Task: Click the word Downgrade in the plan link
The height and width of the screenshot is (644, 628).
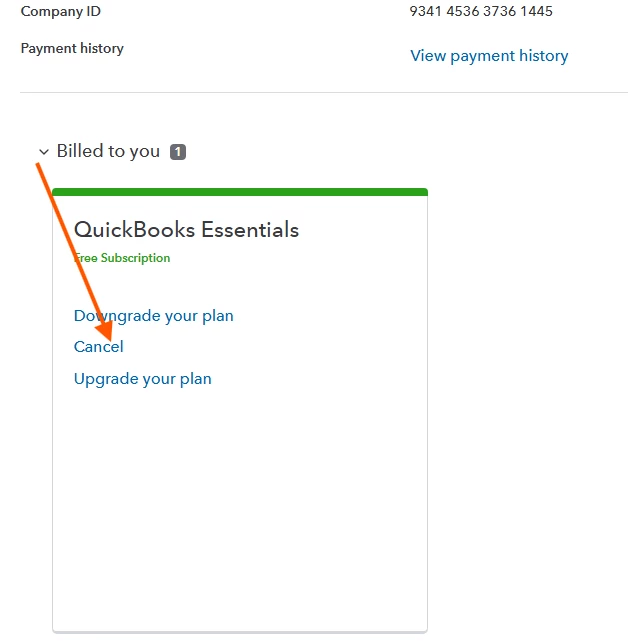Action: coord(117,316)
